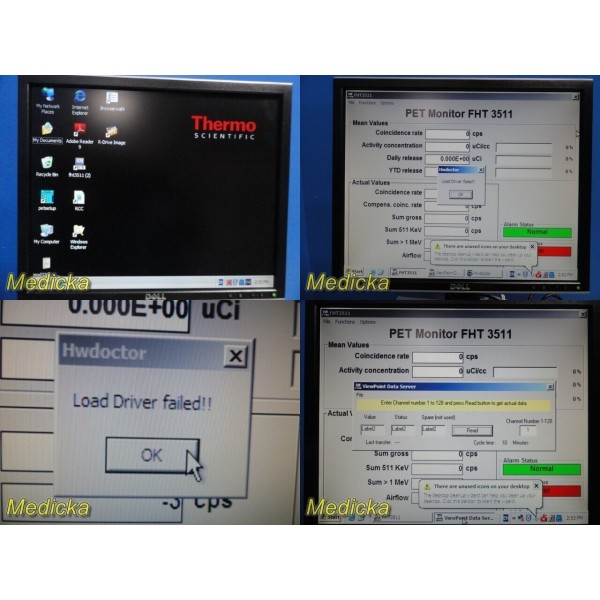This screenshot has height=600, width=600.
Task: Click the 'Thermo Scientific' desktop logo
Action: pyautogui.click(x=224, y=127)
